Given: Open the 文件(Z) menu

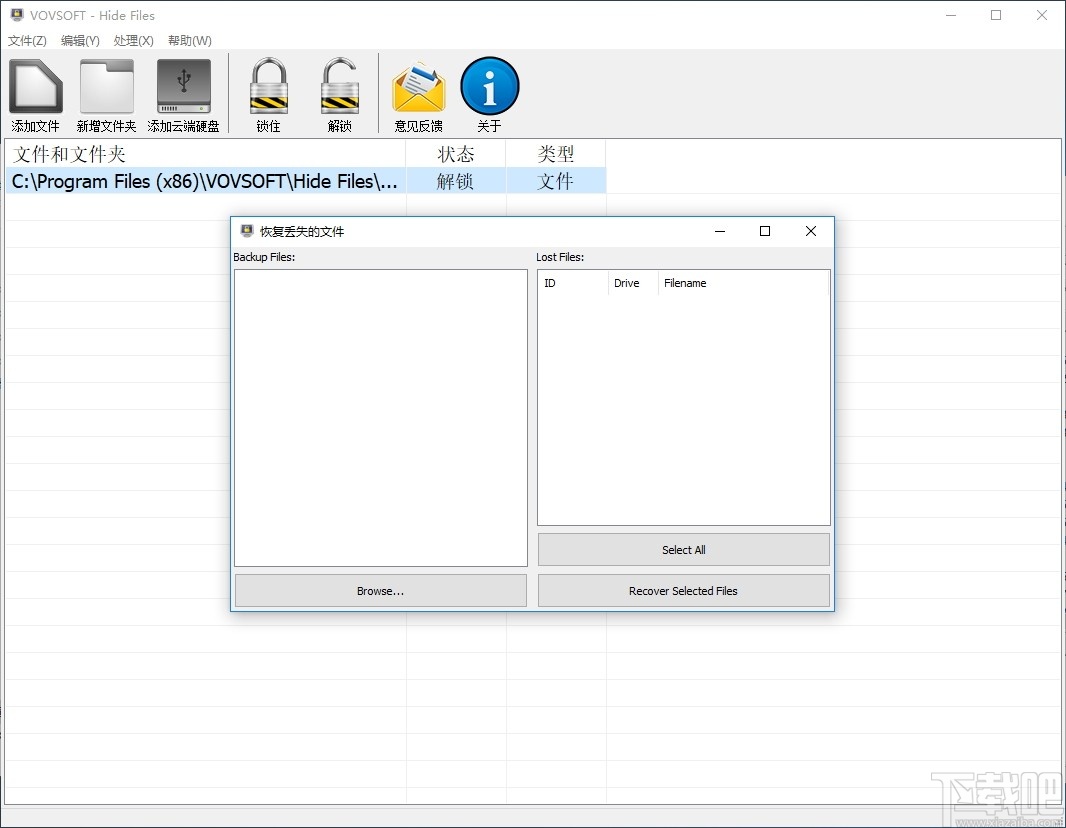Looking at the screenshot, I should 27,41.
